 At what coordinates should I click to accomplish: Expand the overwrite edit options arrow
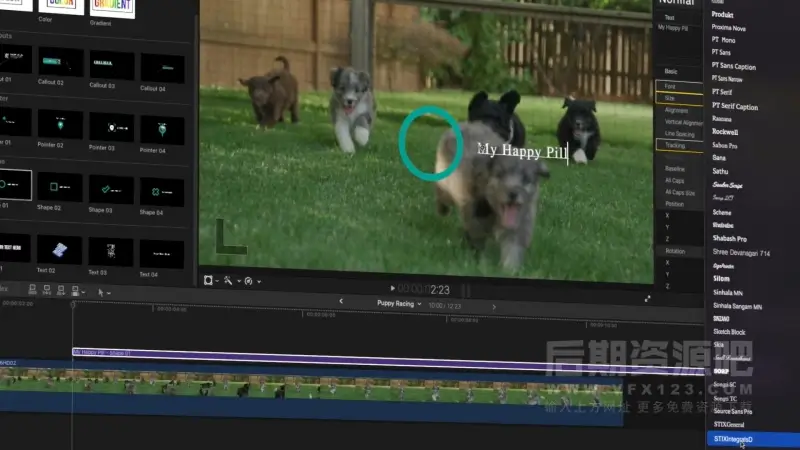83,292
